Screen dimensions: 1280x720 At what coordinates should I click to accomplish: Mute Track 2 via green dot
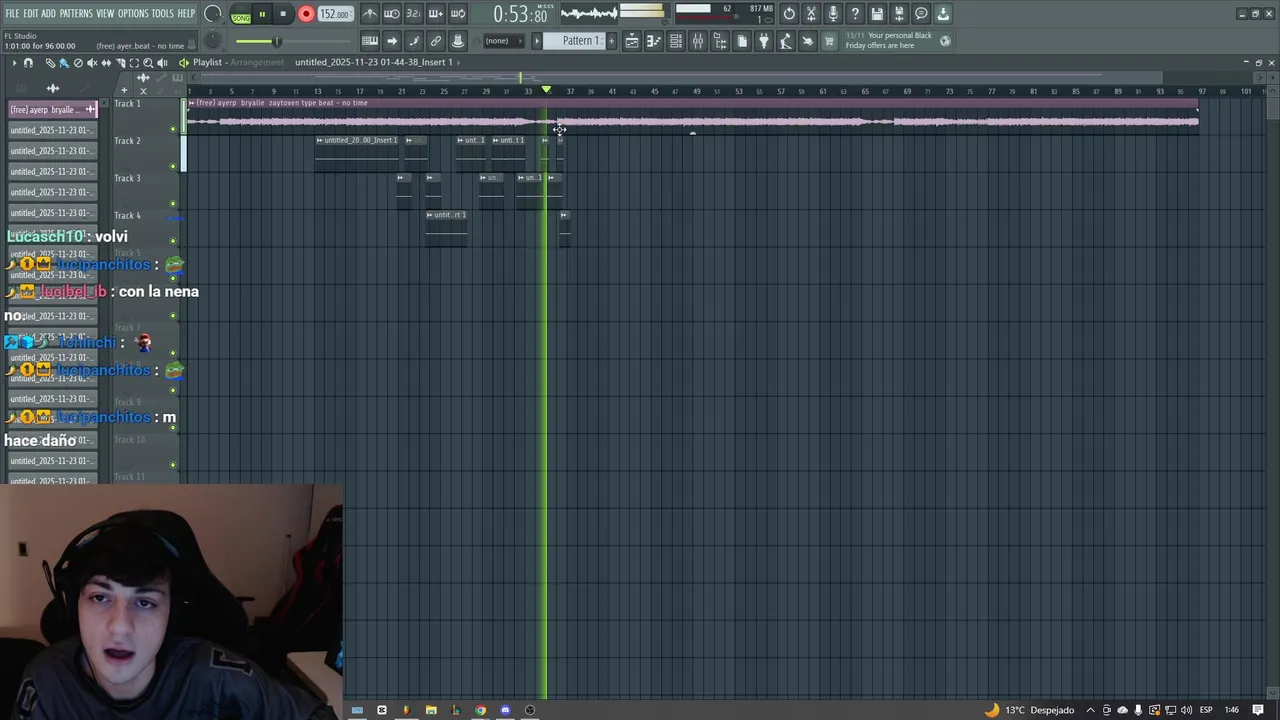click(x=173, y=166)
